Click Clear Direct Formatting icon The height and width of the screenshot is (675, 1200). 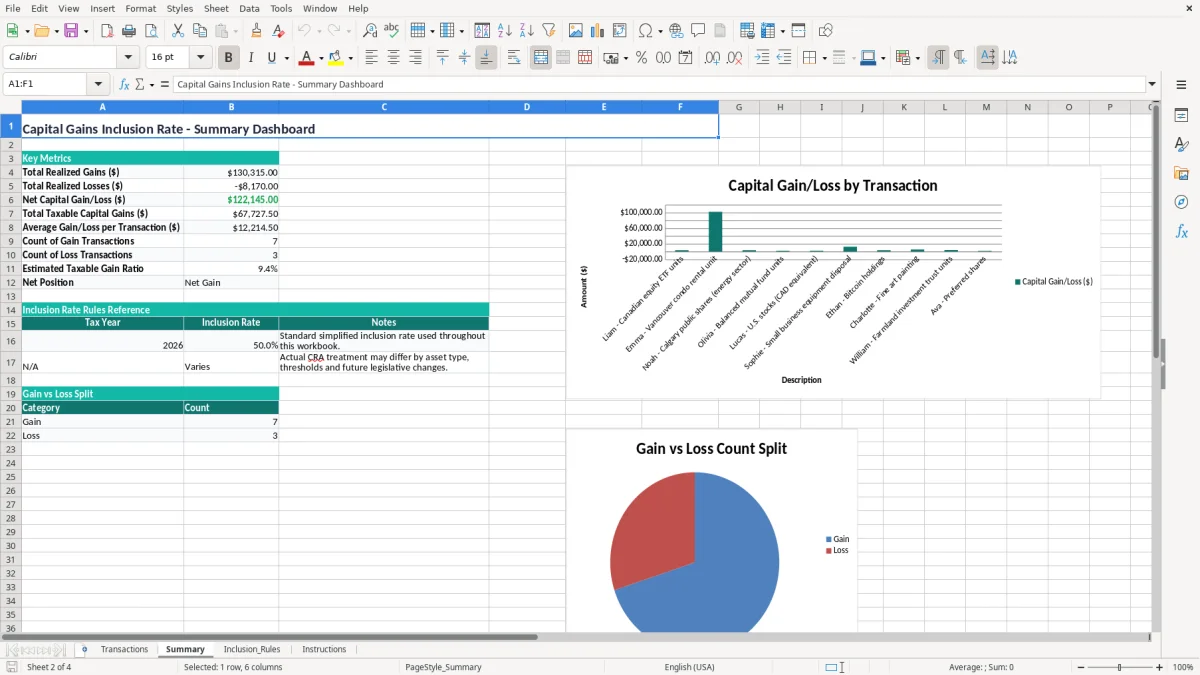(279, 31)
